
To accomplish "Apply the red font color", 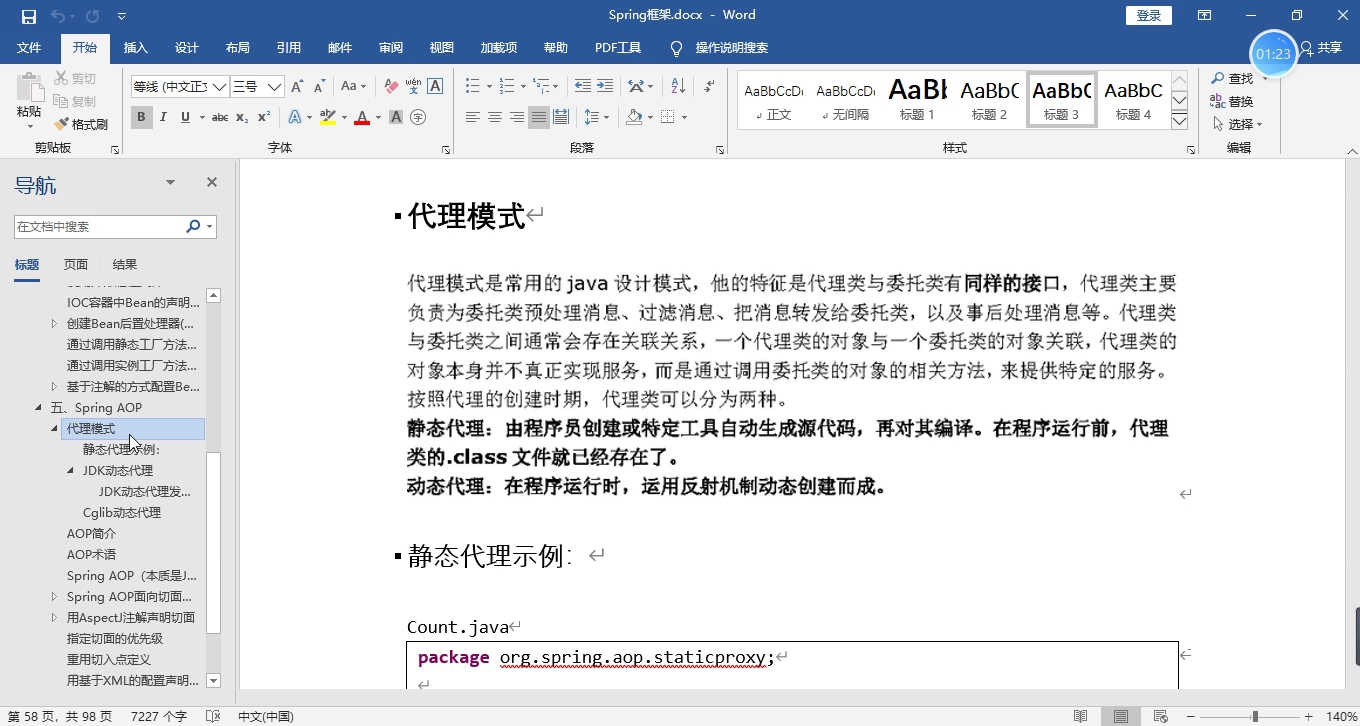I will click(x=361, y=117).
